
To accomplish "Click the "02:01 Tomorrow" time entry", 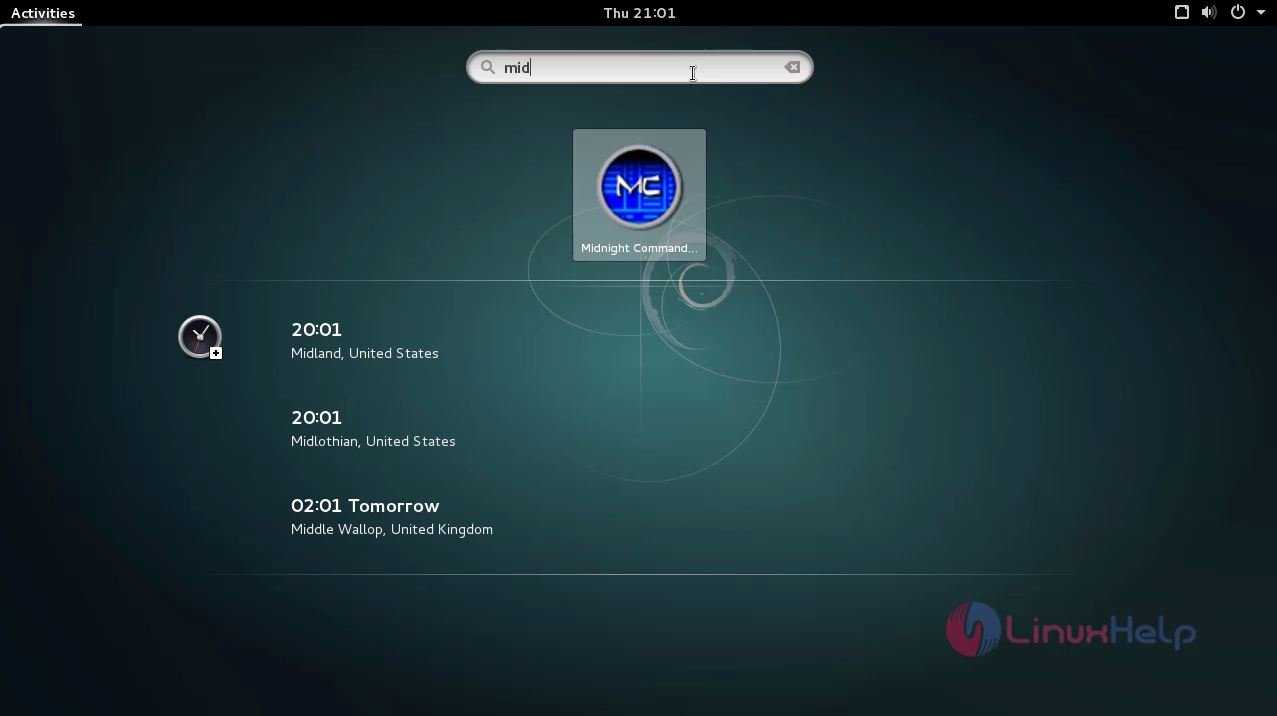I will tap(365, 506).
